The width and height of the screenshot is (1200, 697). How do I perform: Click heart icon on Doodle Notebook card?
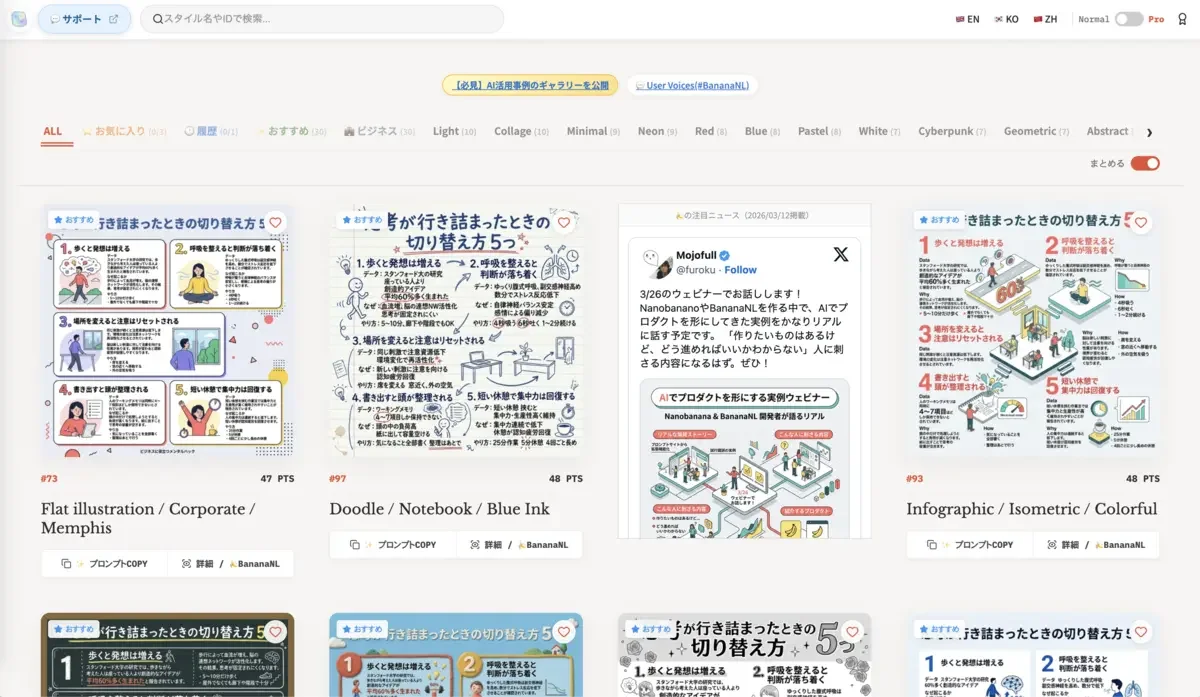point(564,223)
